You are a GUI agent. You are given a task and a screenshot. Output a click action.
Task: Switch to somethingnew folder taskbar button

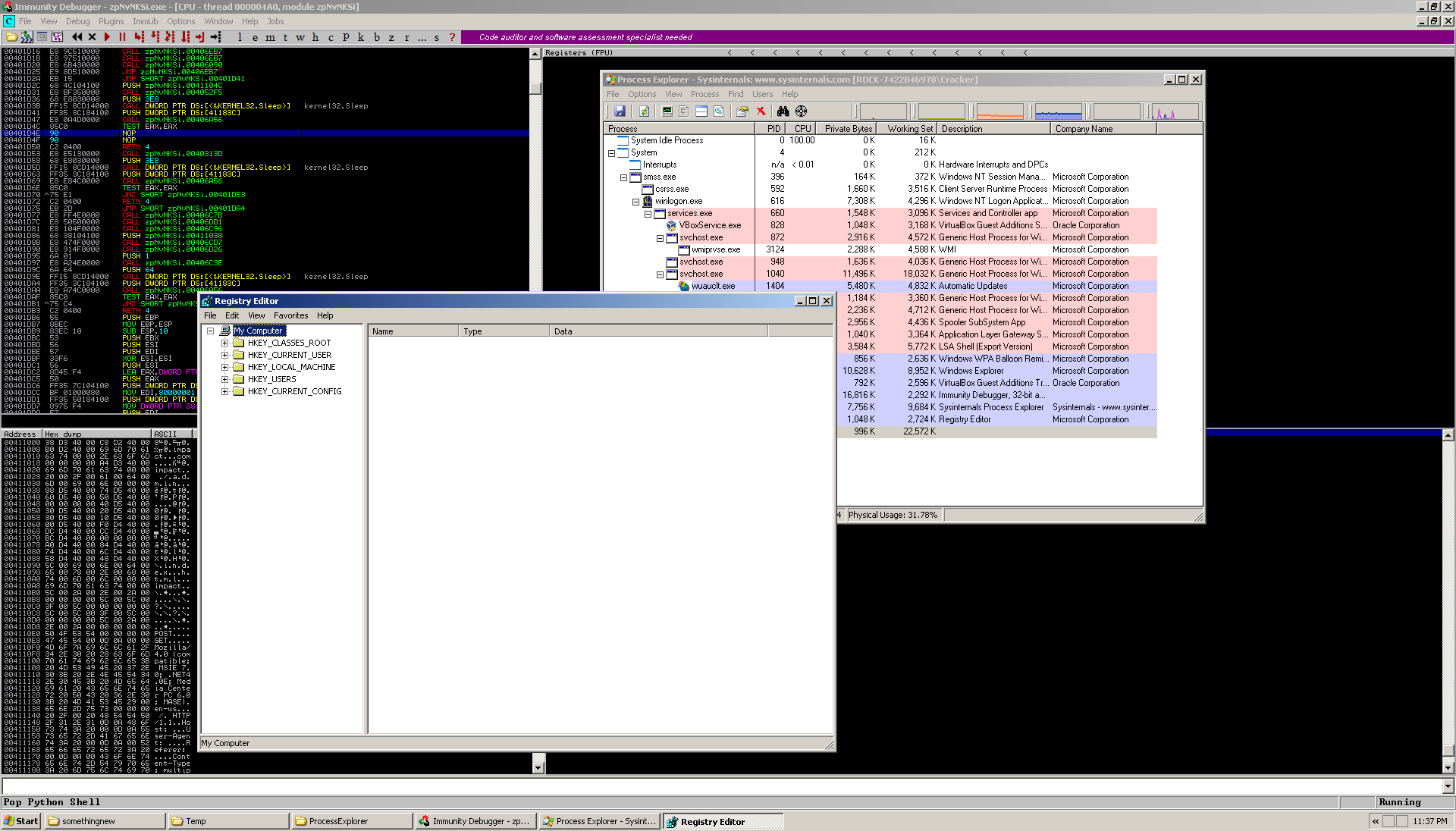[x=105, y=821]
